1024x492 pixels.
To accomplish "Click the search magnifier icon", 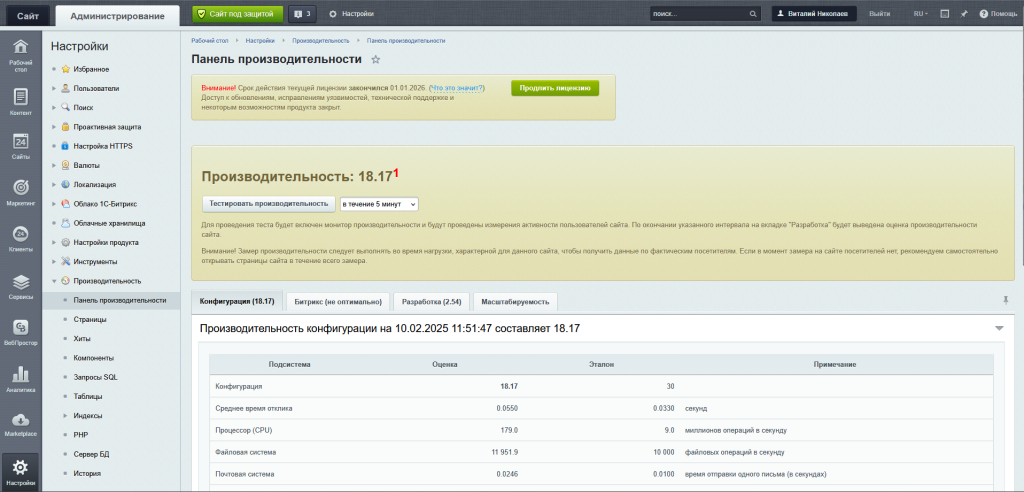I will click(x=752, y=14).
